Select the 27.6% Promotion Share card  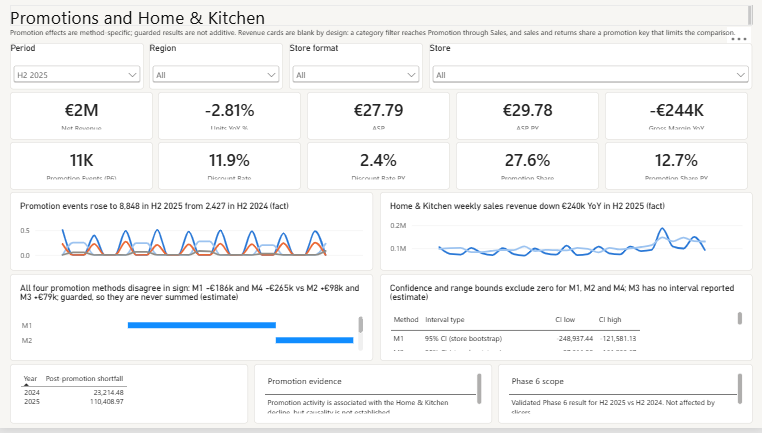point(527,166)
